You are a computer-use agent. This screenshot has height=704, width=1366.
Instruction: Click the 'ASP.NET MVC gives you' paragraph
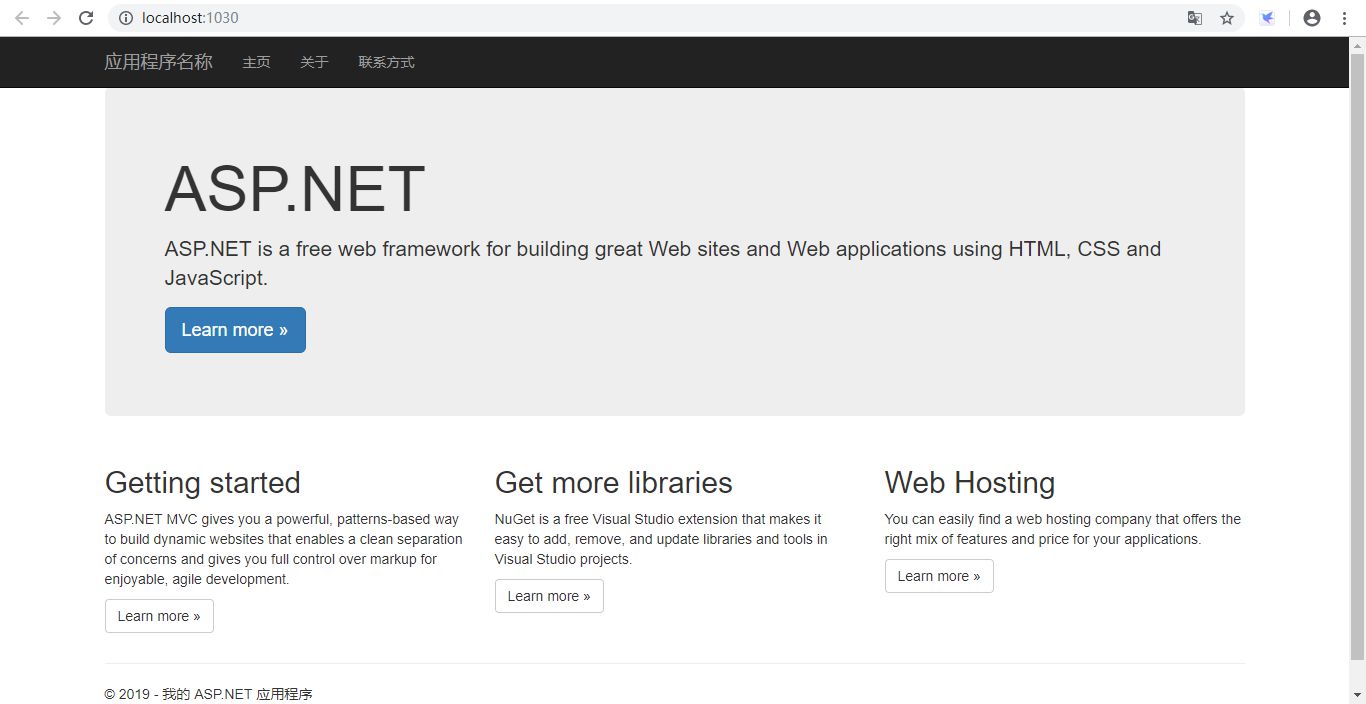click(284, 549)
